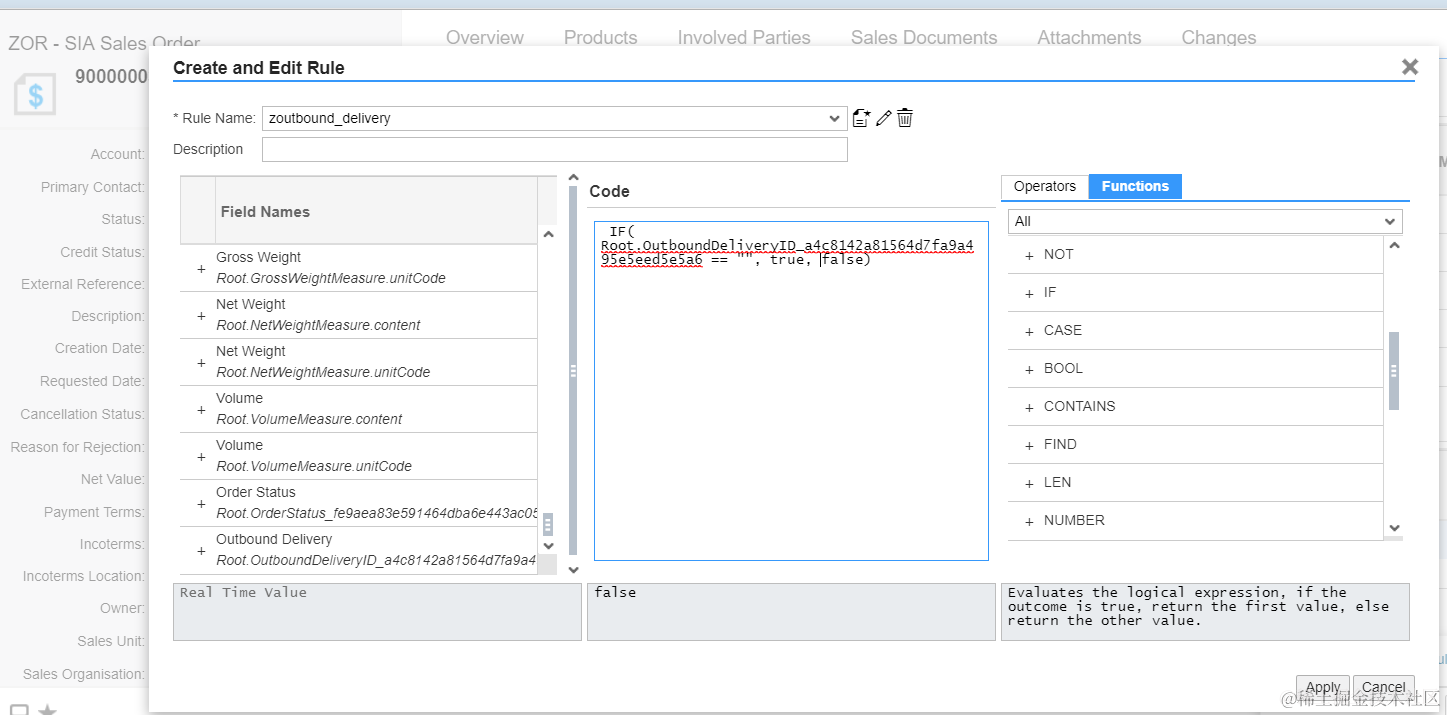Insert the NOT function via plus
Viewport: 1447px width, 715px height.
(x=1029, y=255)
